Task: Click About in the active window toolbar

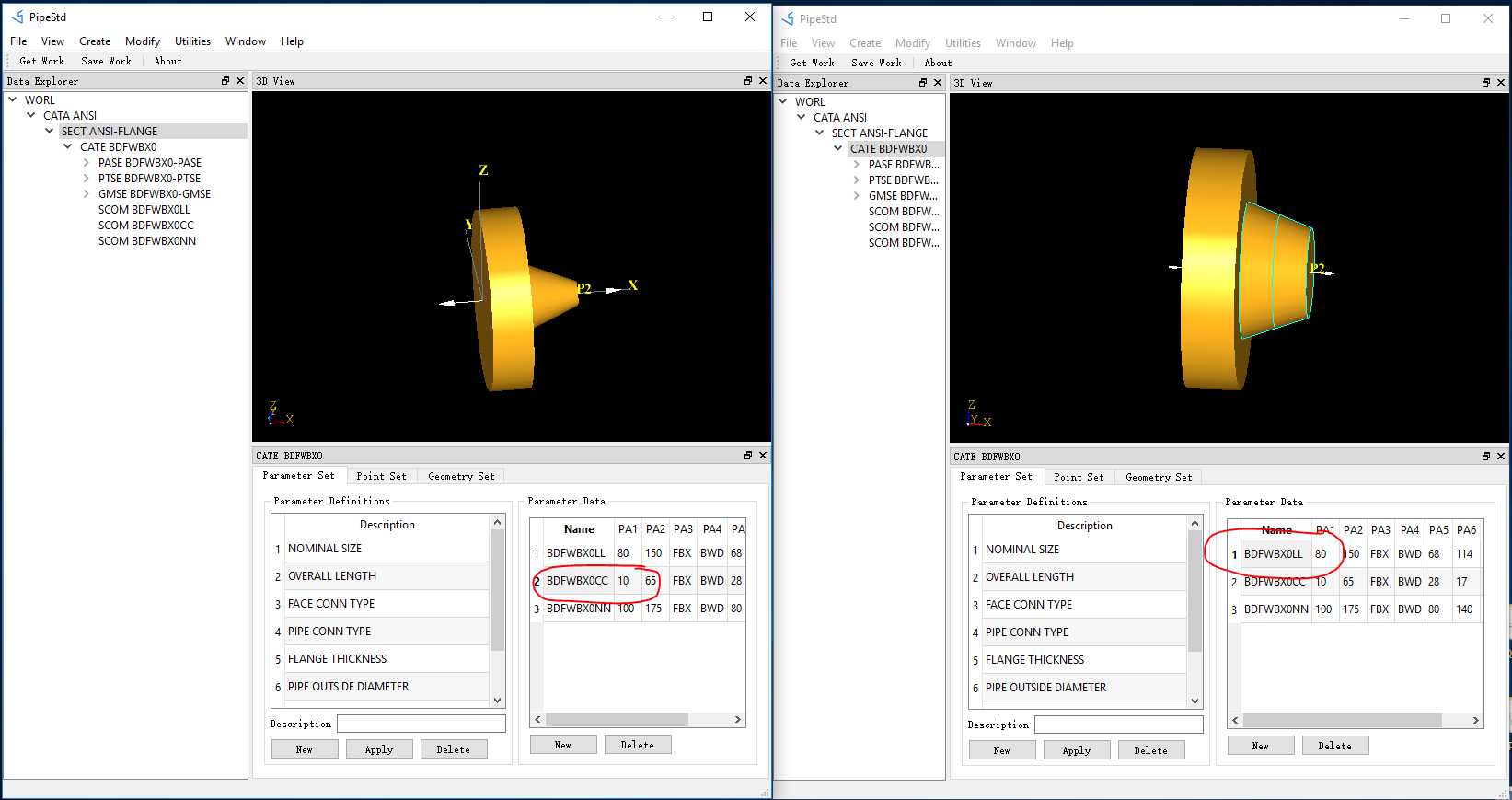Action: click(167, 61)
